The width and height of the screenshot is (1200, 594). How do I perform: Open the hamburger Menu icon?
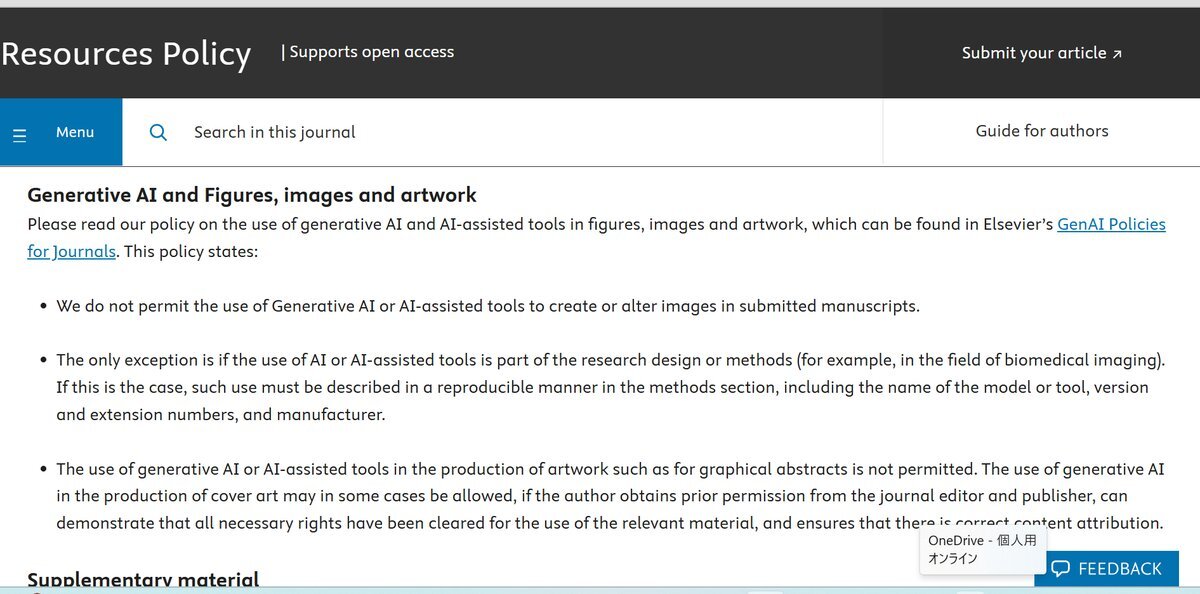19,133
